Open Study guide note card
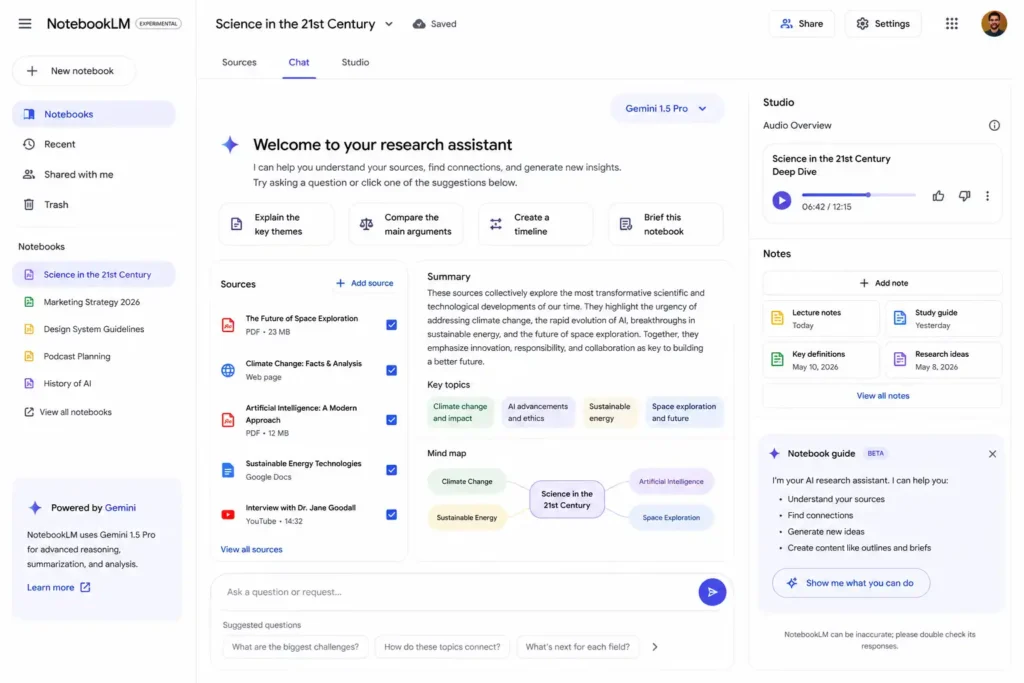The image size is (1024, 683). tap(944, 319)
